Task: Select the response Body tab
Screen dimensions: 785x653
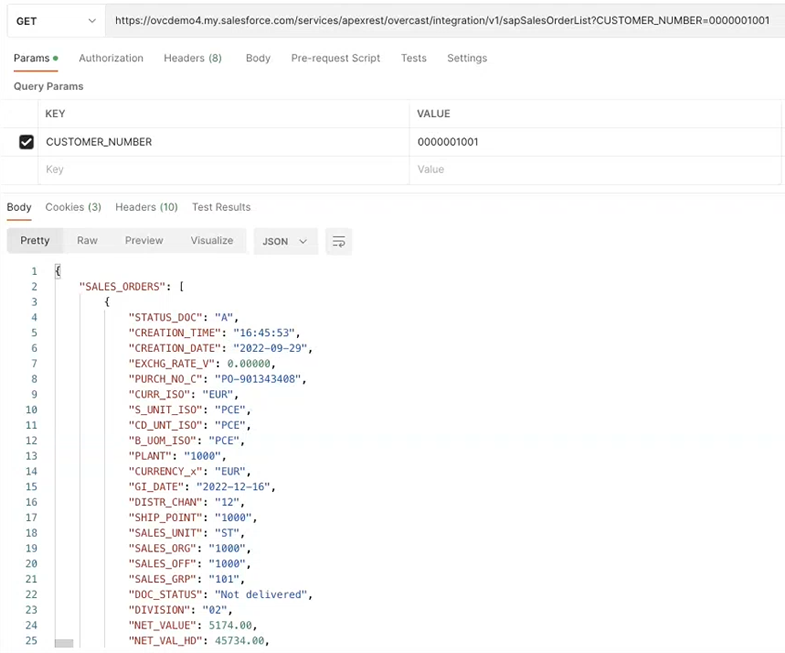Action: point(19,207)
